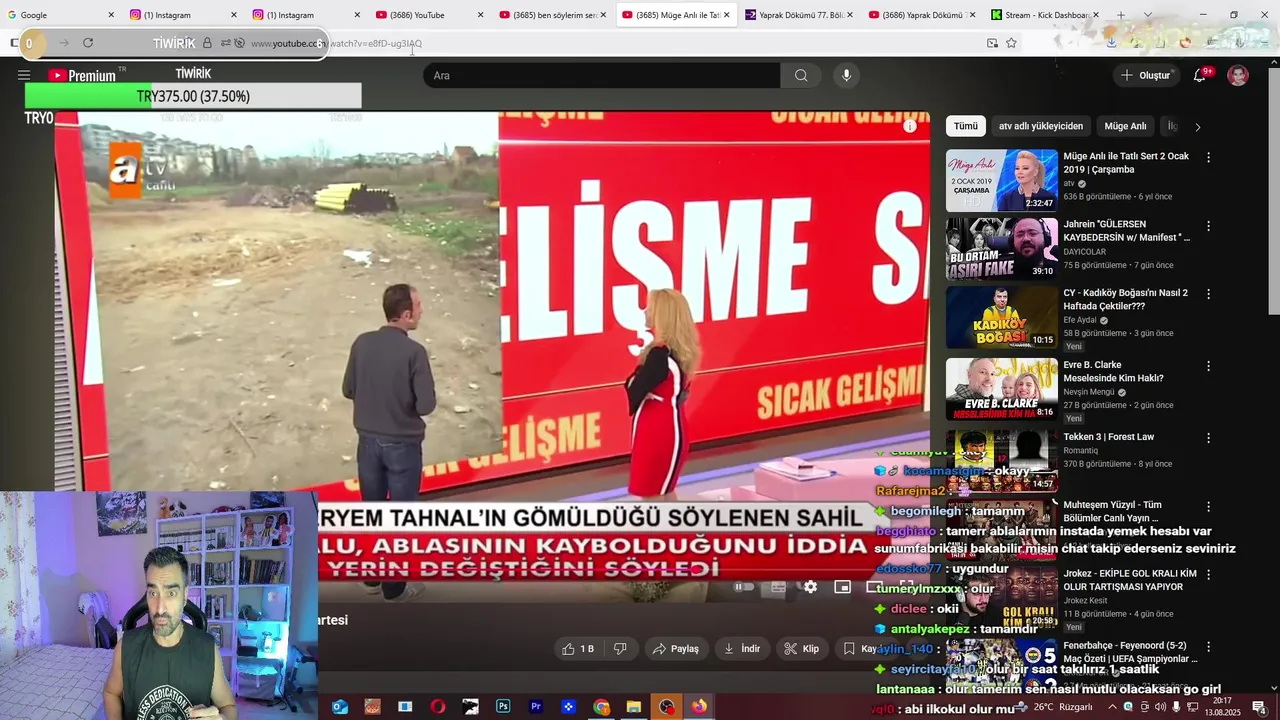This screenshot has height=720, width=1280.
Task: Open Kadıköy Boğası video thumbnail
Action: pyautogui.click(x=1001, y=316)
